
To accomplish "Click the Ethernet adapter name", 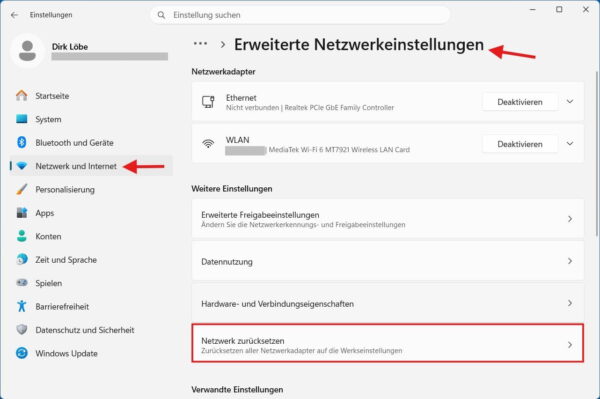I will click(241, 98).
